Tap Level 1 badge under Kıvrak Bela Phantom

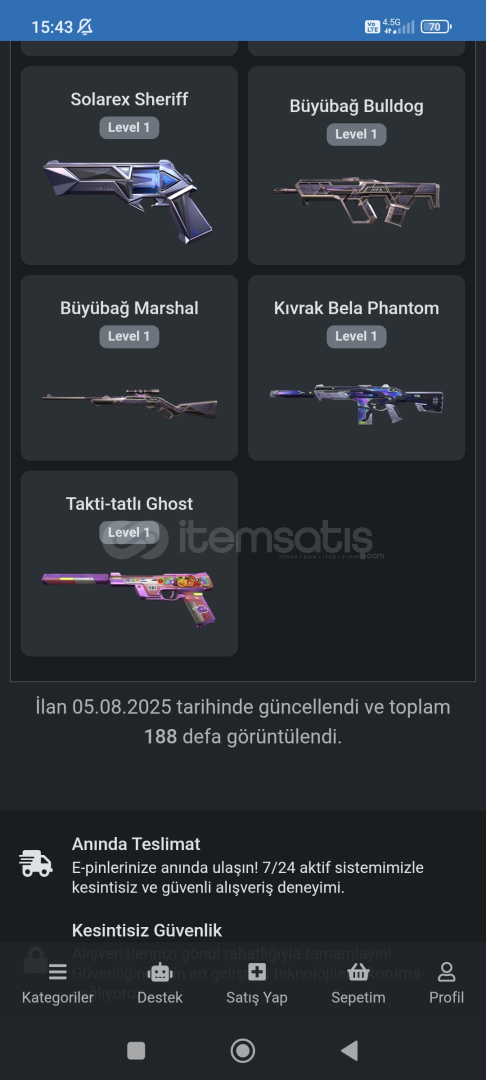356,336
